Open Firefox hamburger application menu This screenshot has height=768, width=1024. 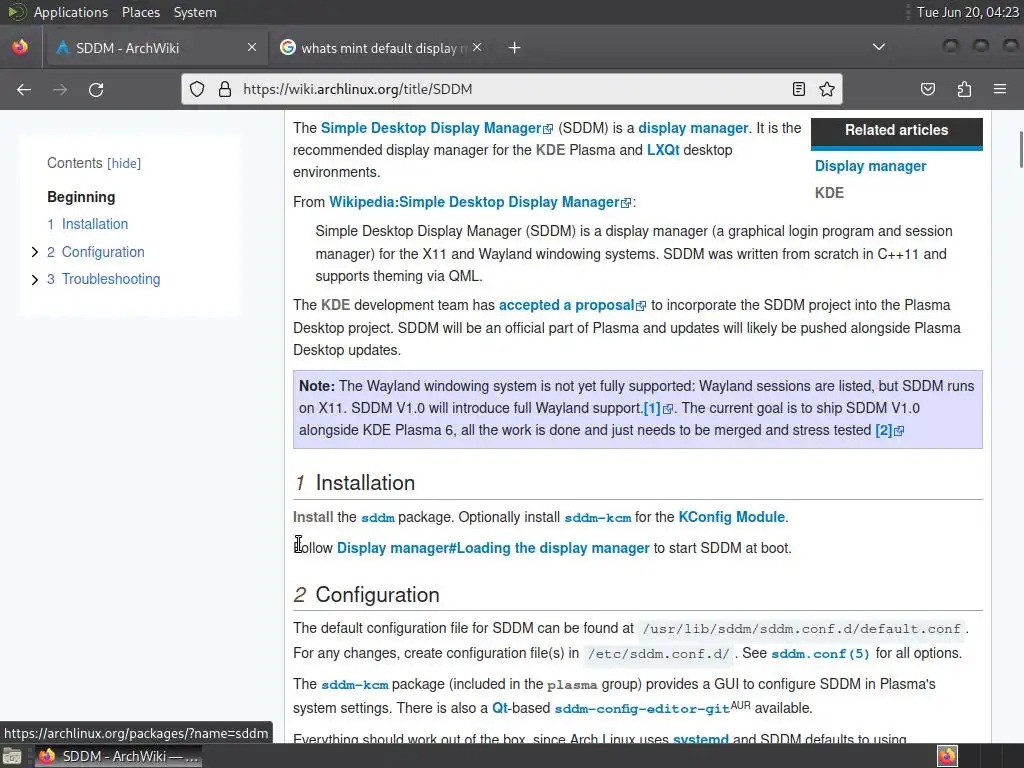coord(1000,89)
